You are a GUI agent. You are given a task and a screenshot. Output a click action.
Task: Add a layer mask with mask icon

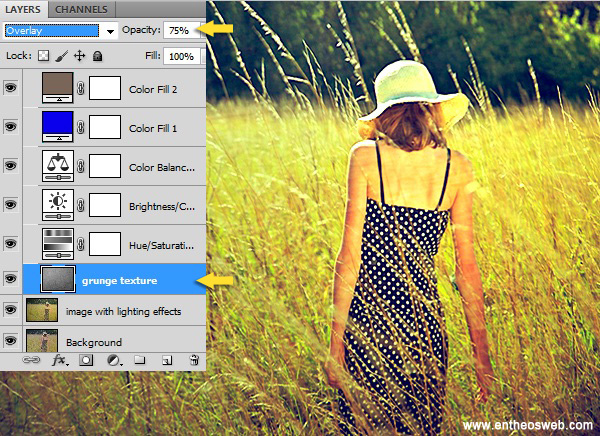coord(88,359)
